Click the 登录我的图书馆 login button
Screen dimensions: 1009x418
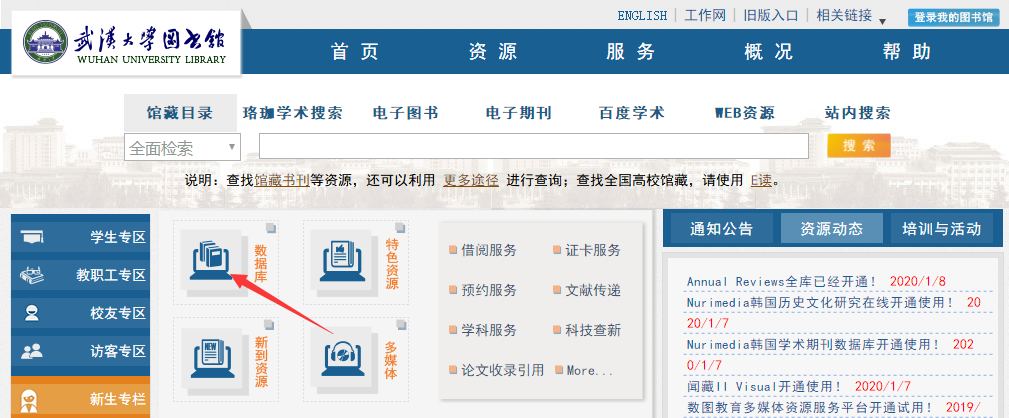953,17
